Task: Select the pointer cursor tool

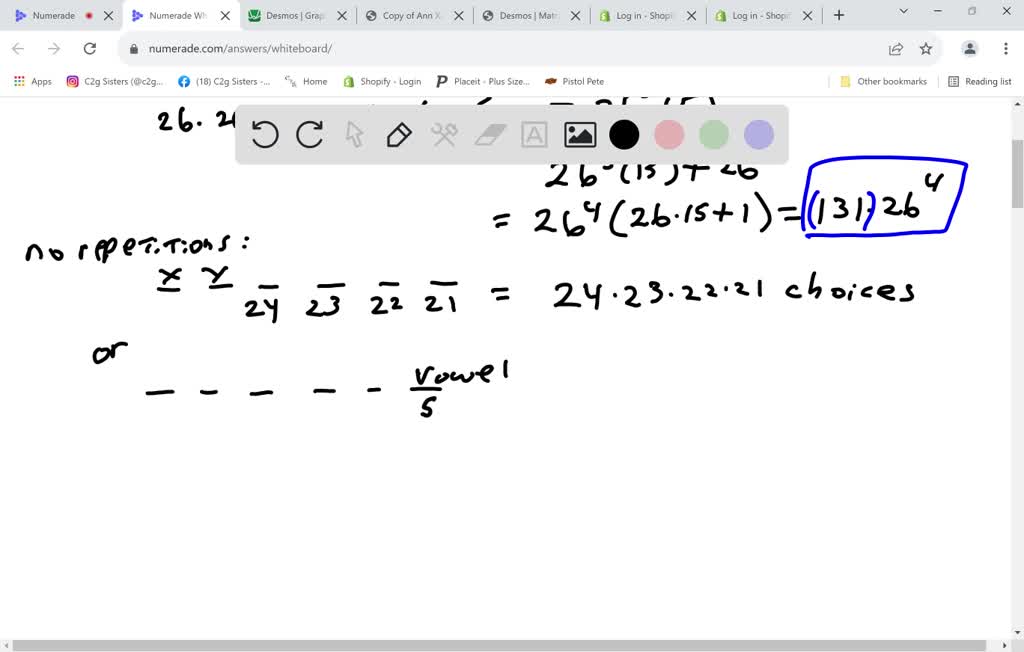Action: 355,135
